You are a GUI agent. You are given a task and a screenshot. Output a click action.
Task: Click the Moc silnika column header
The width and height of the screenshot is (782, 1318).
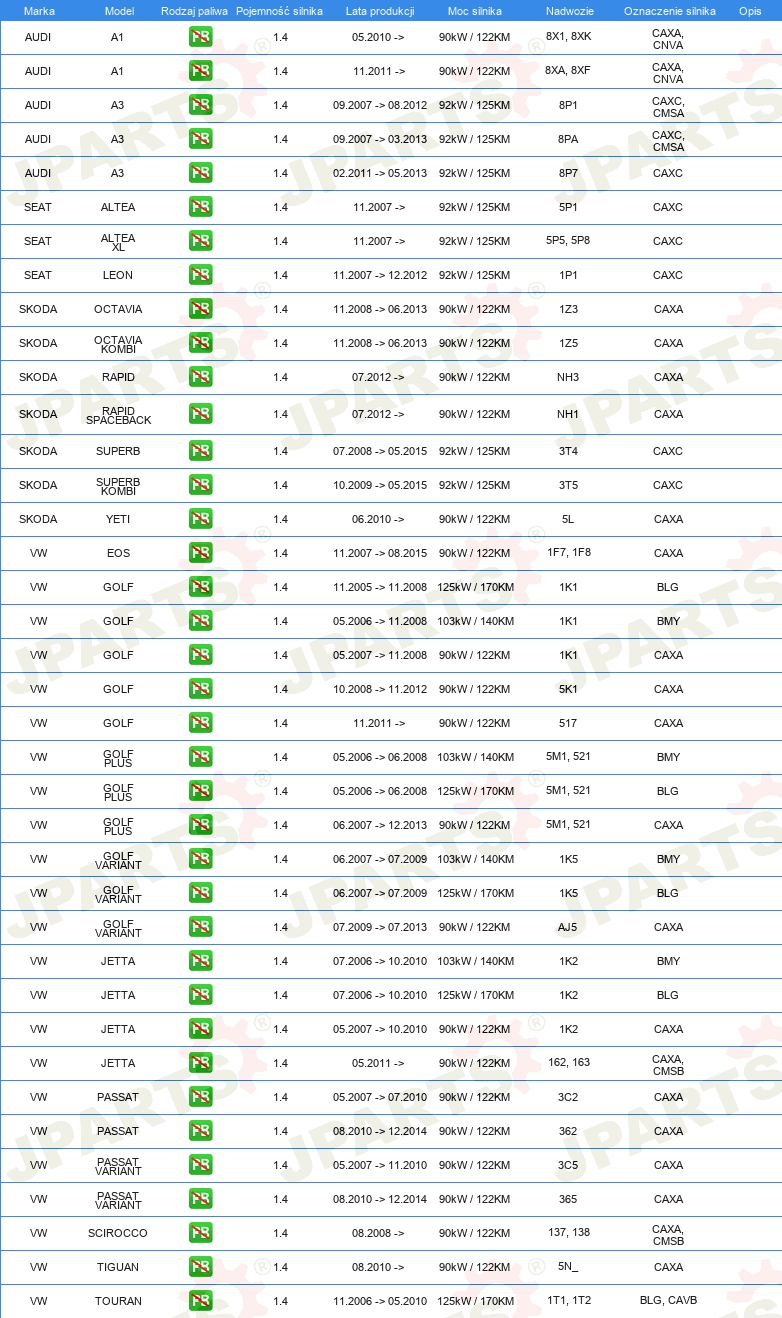[x=475, y=11]
